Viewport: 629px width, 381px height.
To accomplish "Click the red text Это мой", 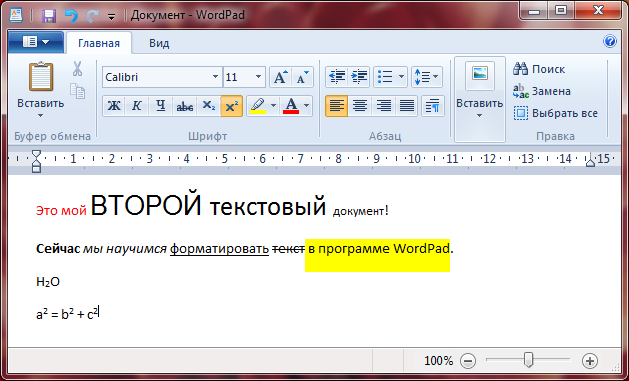I will 61,211.
